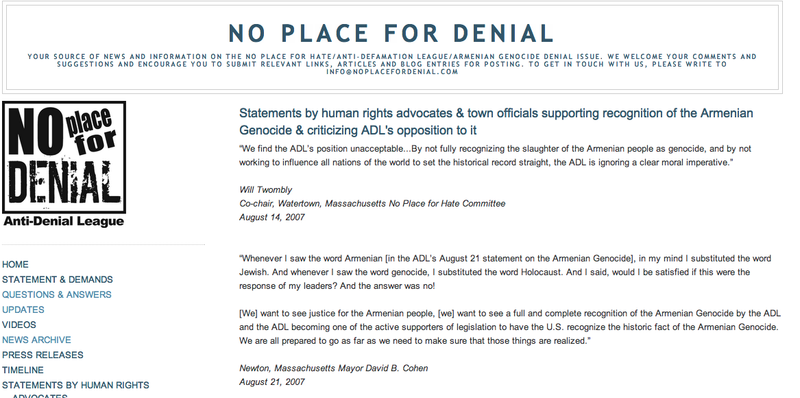Click the No Place for Denial logo image
This screenshot has width=800, height=398.
coord(64,164)
